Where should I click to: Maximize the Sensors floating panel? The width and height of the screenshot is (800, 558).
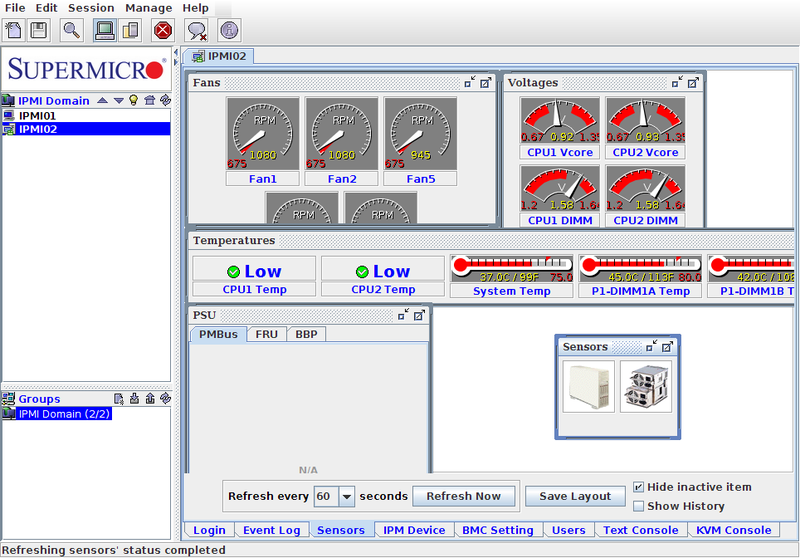(x=667, y=347)
